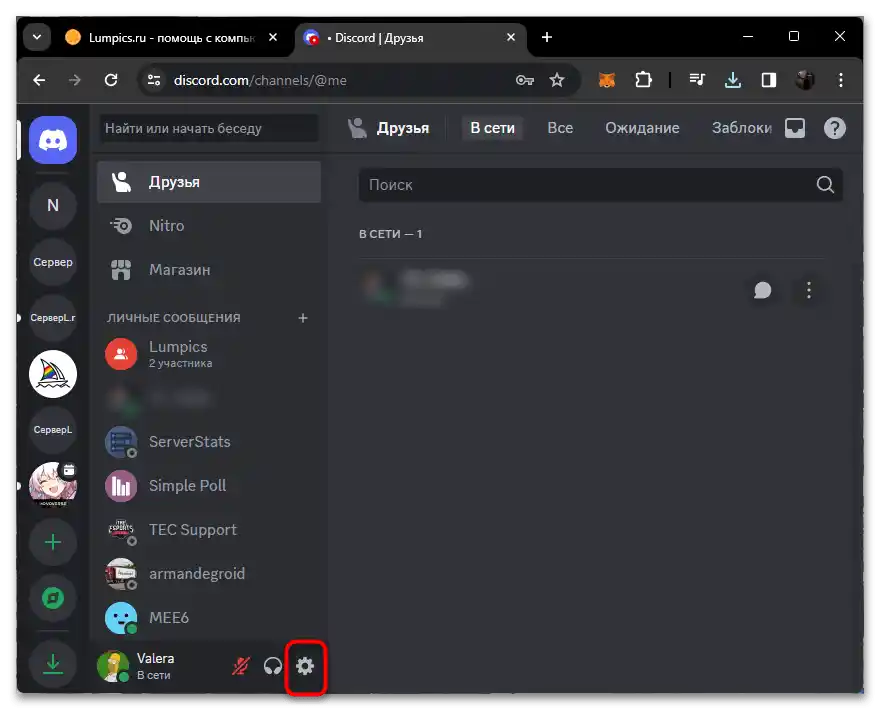Open the browser extensions puzzle icon

[x=643, y=80]
